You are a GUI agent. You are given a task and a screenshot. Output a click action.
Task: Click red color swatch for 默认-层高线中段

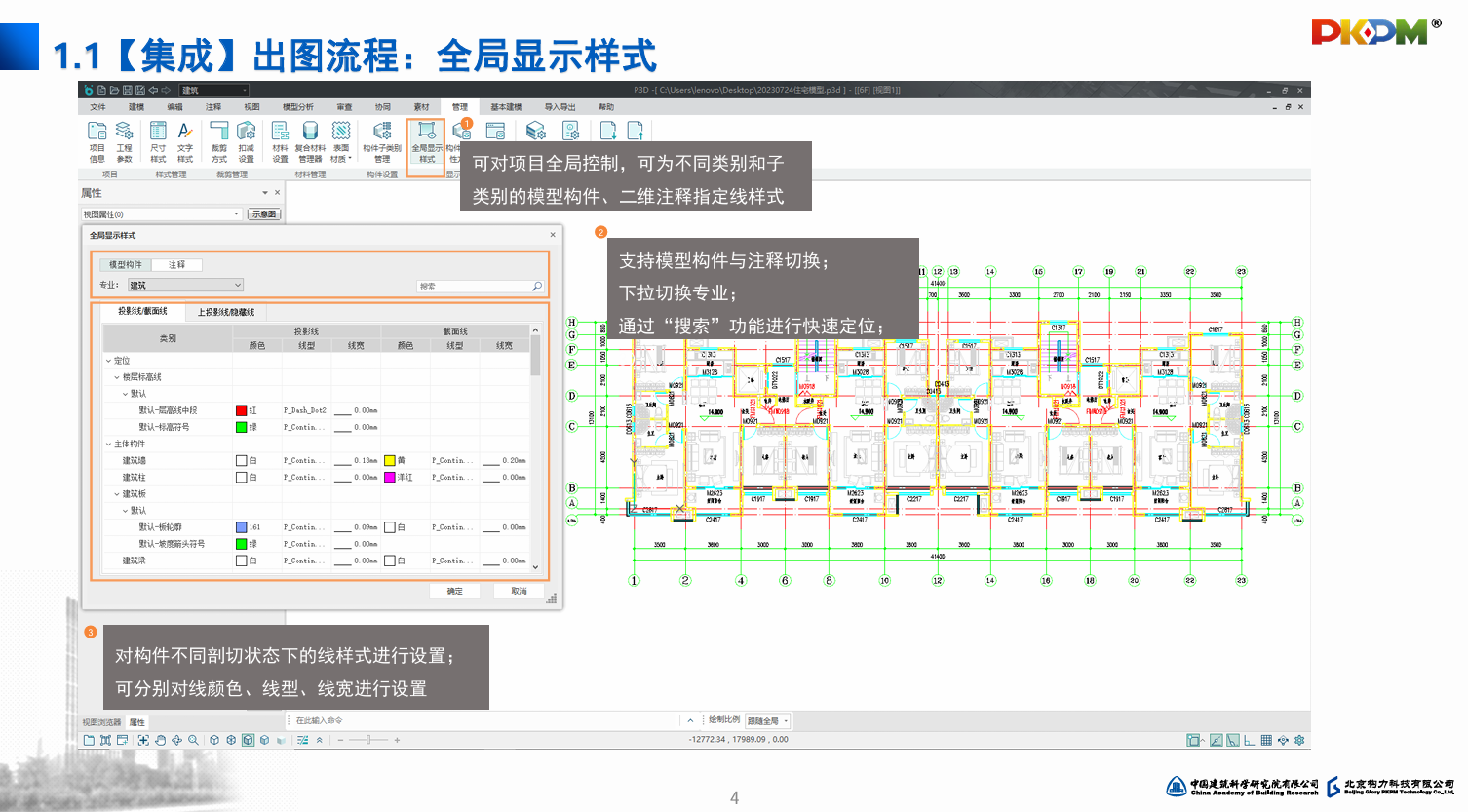click(x=241, y=410)
